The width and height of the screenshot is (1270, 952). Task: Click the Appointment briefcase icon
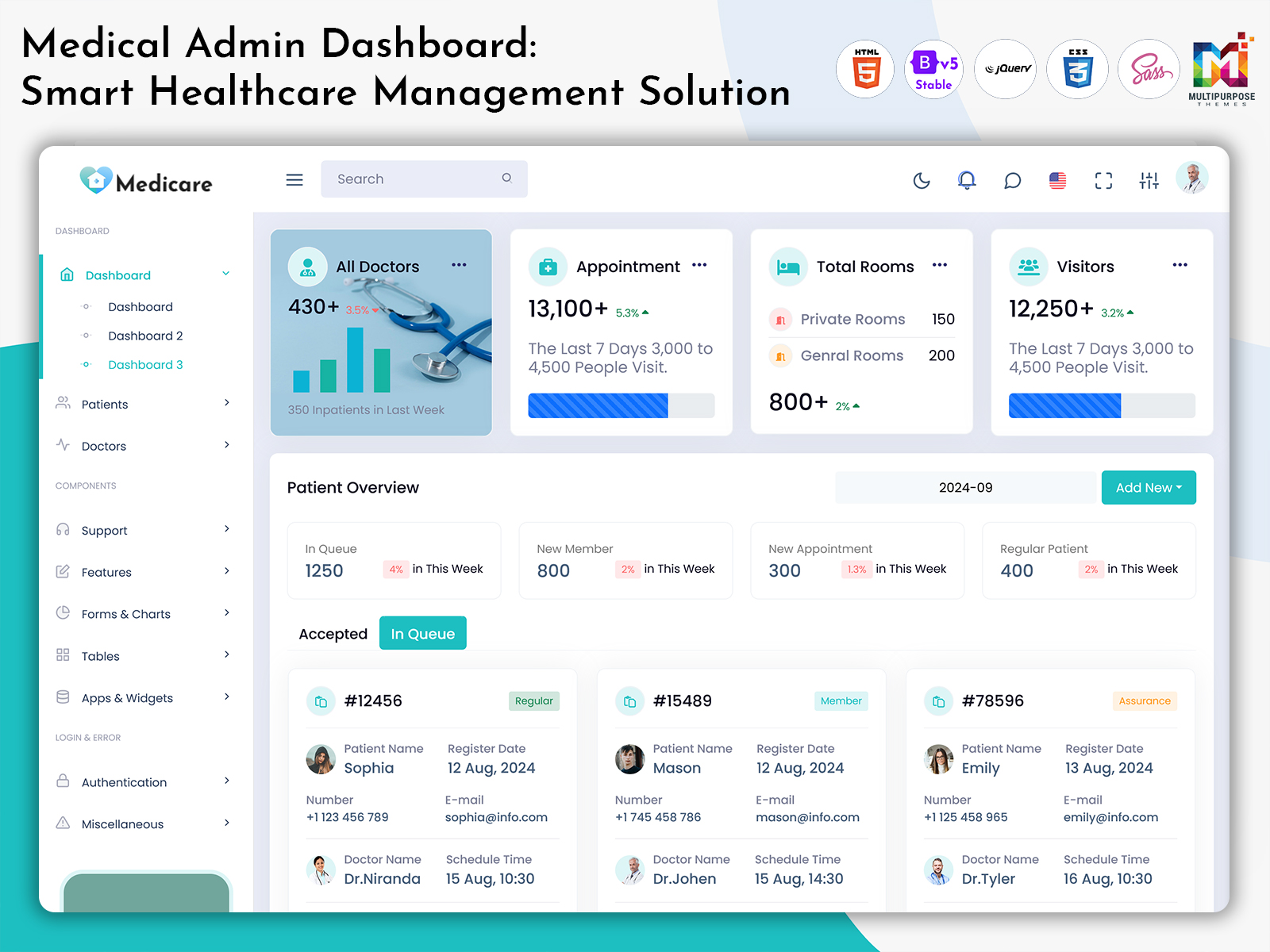coord(548,267)
